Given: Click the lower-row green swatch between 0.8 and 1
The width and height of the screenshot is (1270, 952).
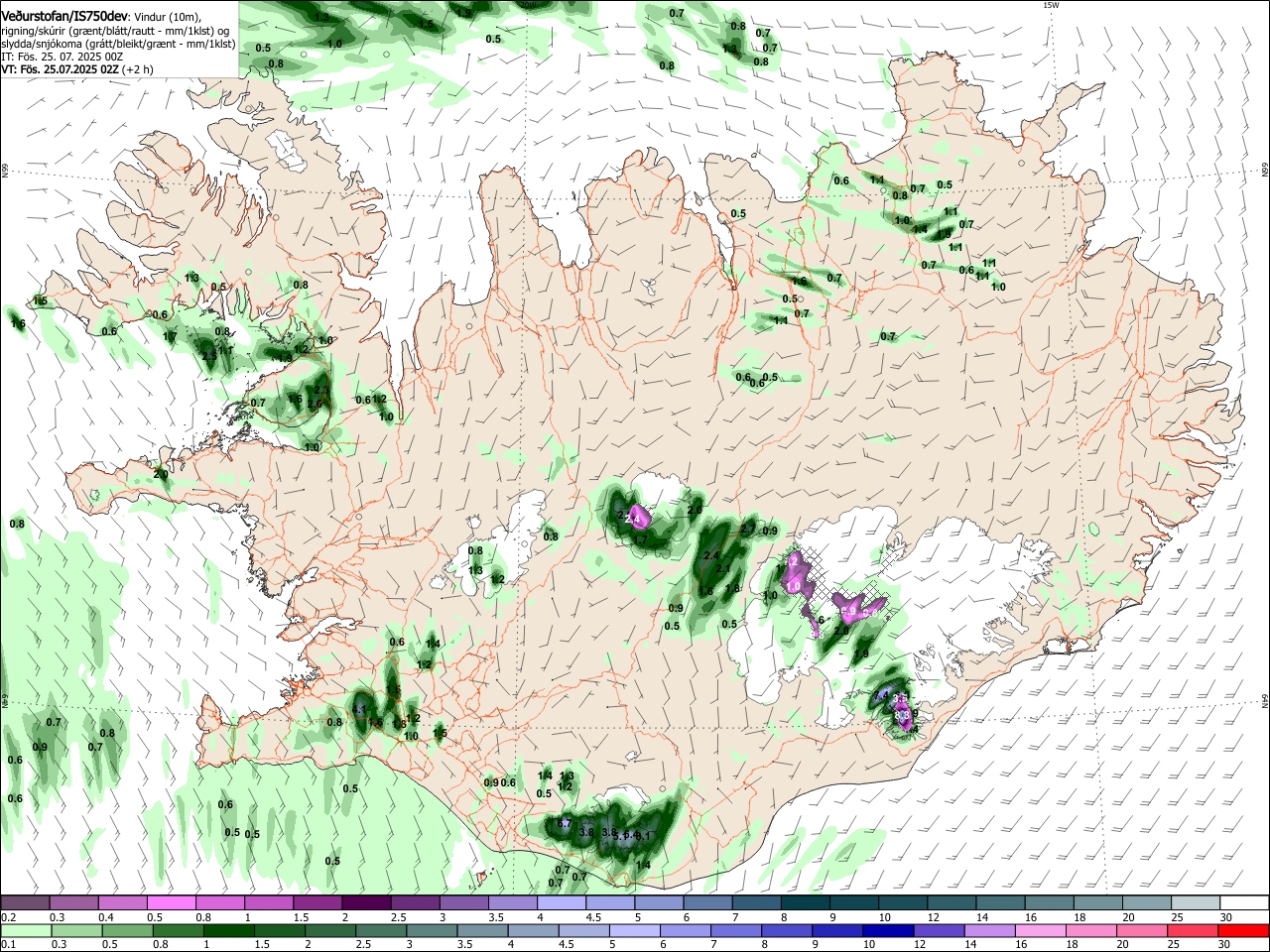Looking at the screenshot, I should (181, 930).
